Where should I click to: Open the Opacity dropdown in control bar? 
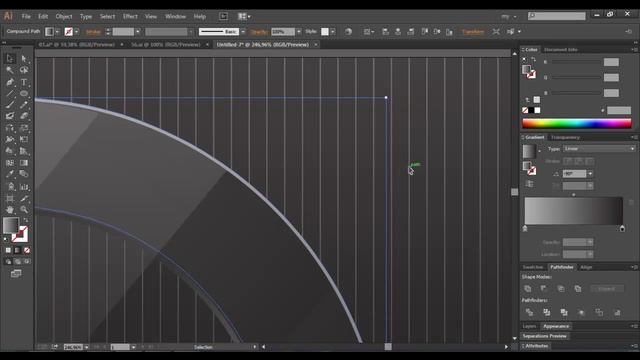(299, 31)
